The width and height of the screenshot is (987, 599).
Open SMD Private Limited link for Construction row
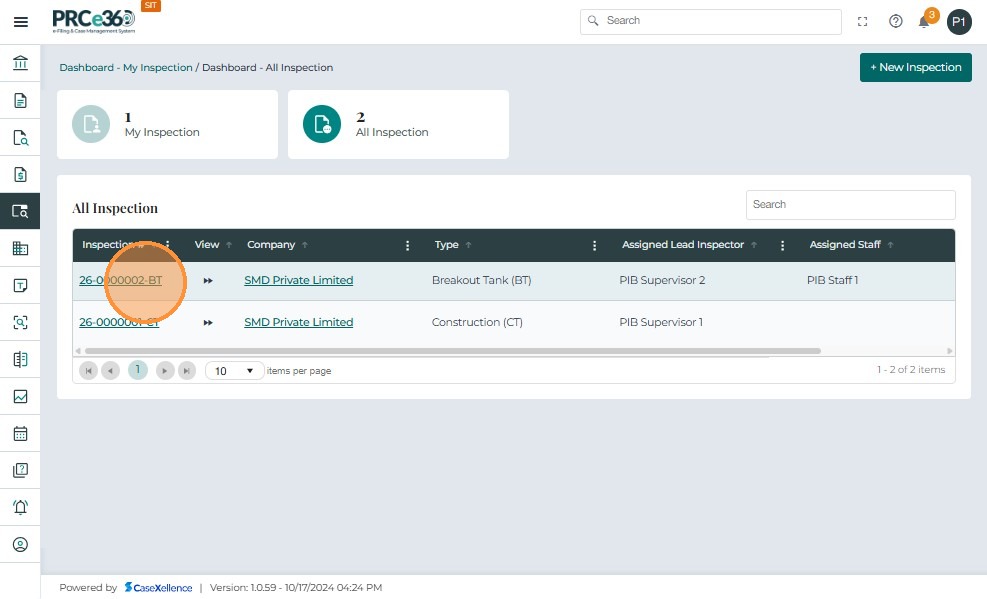[x=298, y=322]
